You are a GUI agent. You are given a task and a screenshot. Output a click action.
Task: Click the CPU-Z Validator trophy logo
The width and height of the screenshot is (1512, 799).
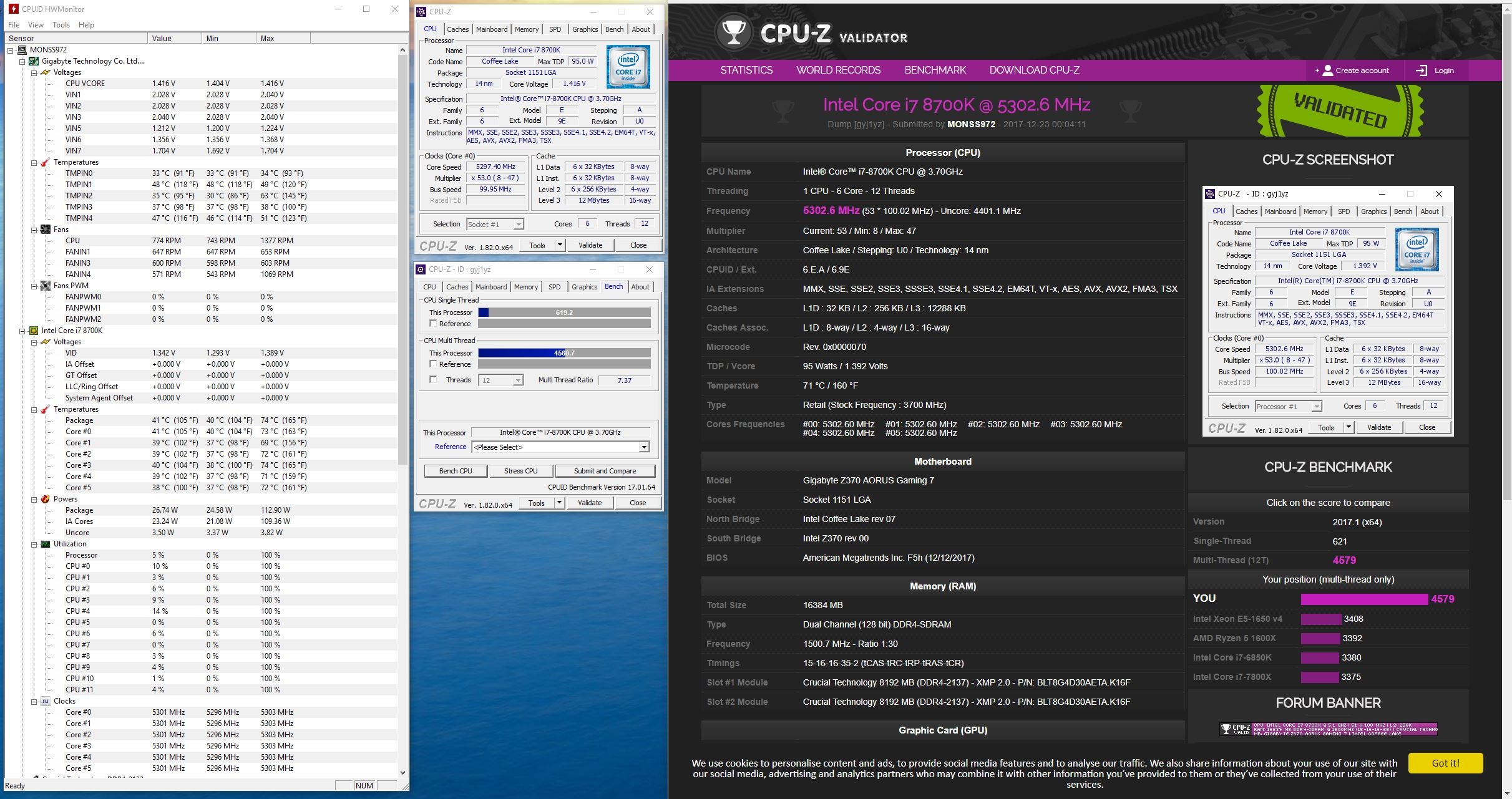(x=733, y=31)
